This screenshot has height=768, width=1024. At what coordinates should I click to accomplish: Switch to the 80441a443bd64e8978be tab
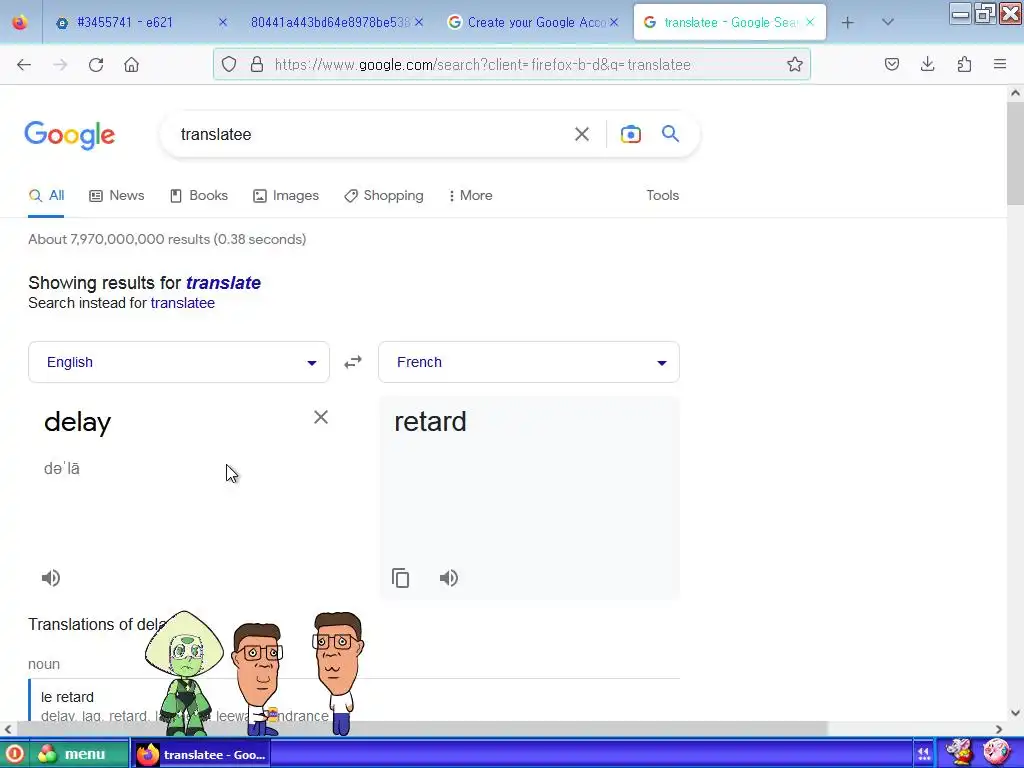329,22
